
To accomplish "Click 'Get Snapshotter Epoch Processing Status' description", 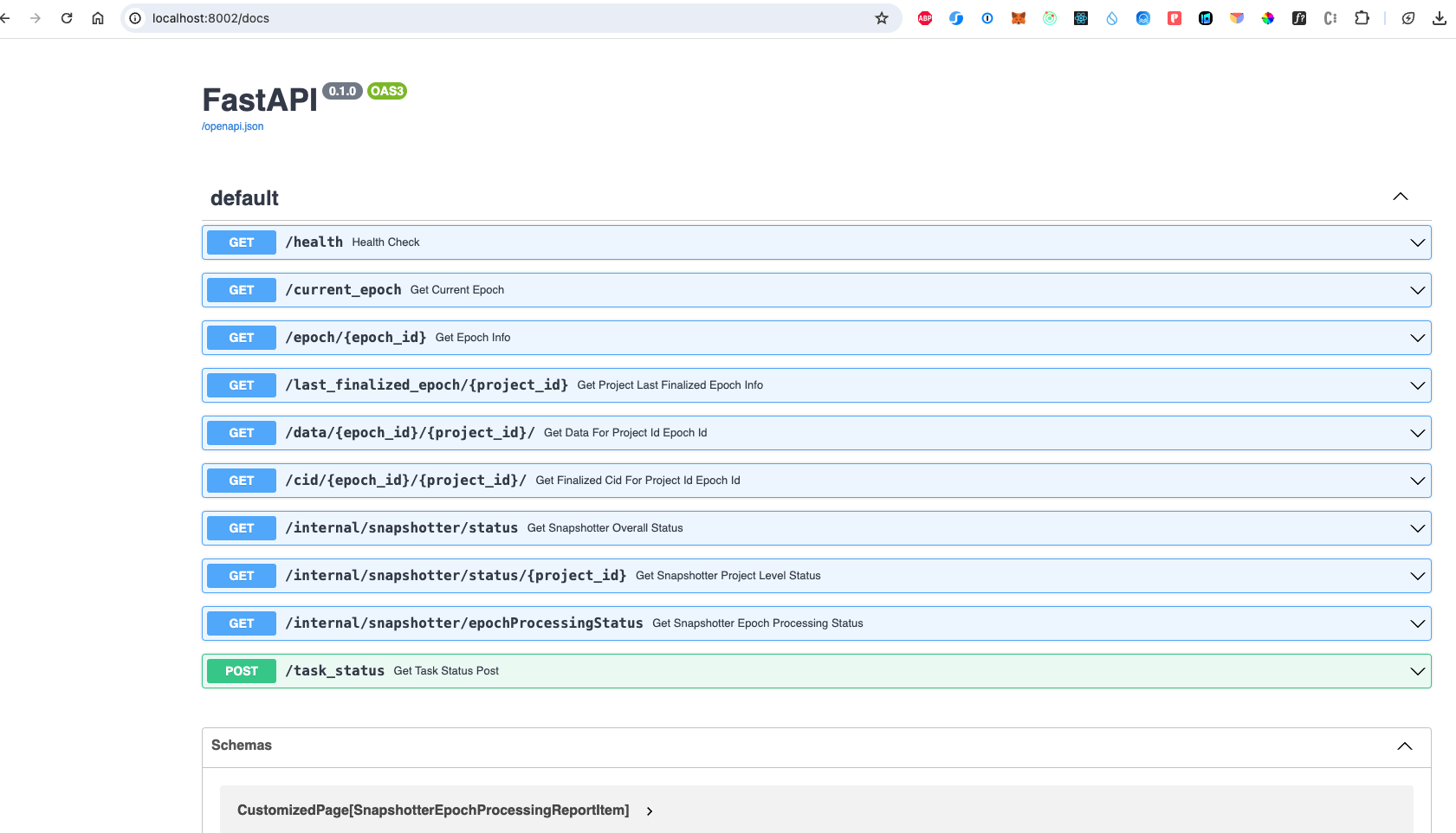I will click(758, 623).
